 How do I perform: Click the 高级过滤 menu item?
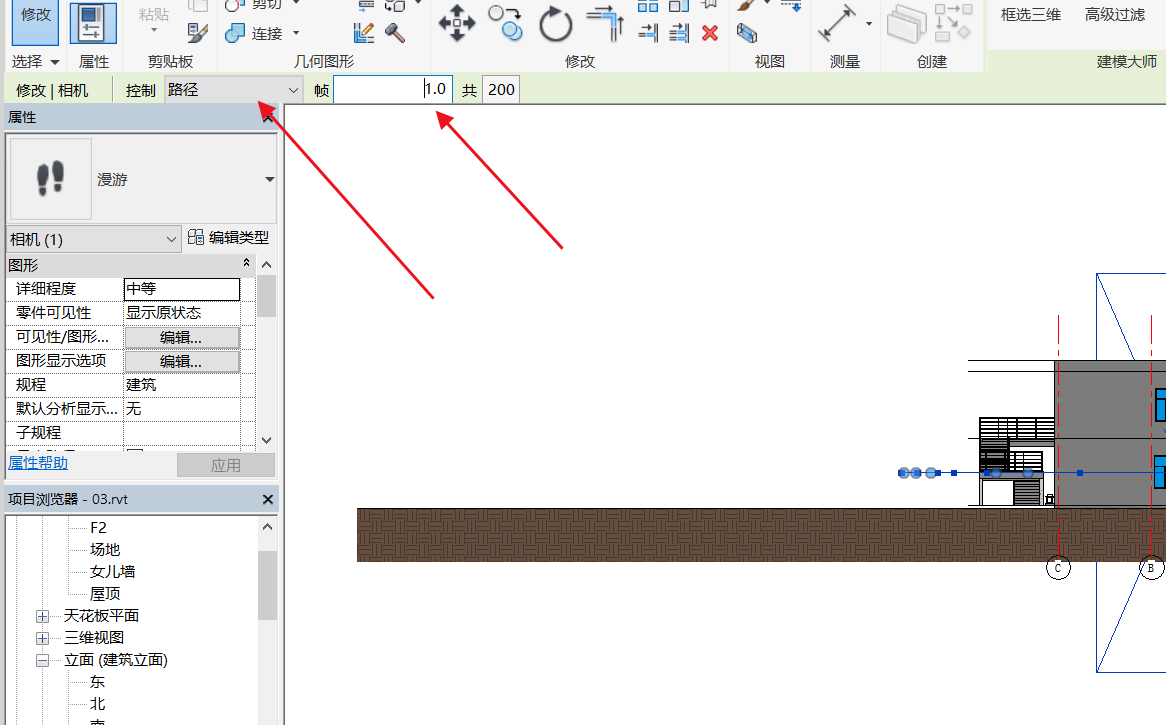coord(1115,15)
